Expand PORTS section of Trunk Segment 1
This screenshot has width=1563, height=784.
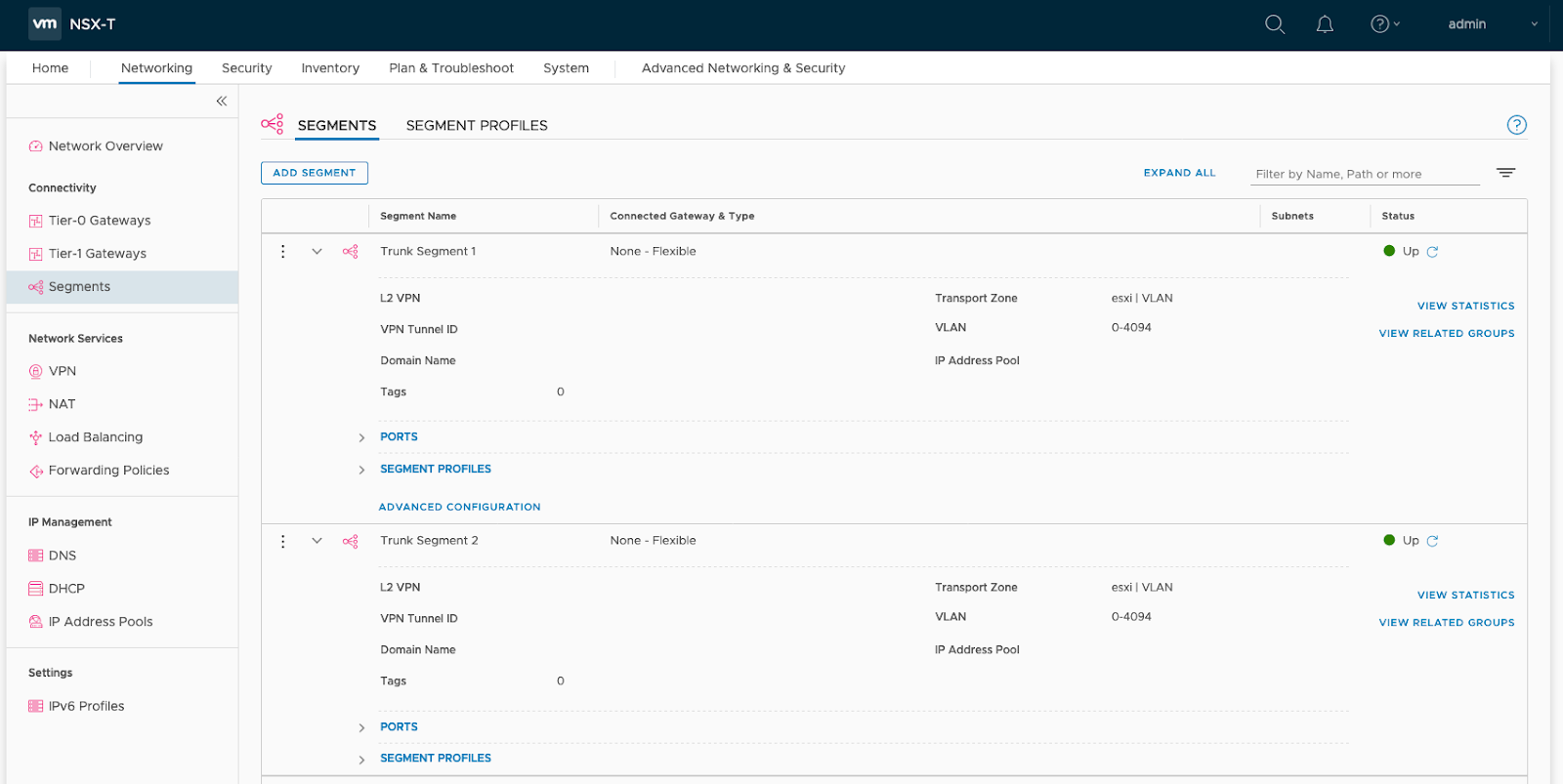click(x=361, y=437)
